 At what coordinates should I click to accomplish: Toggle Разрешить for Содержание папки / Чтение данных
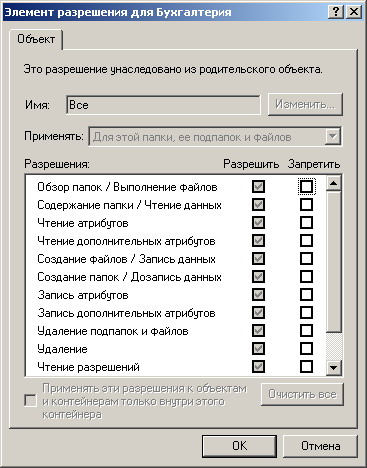[258, 205]
